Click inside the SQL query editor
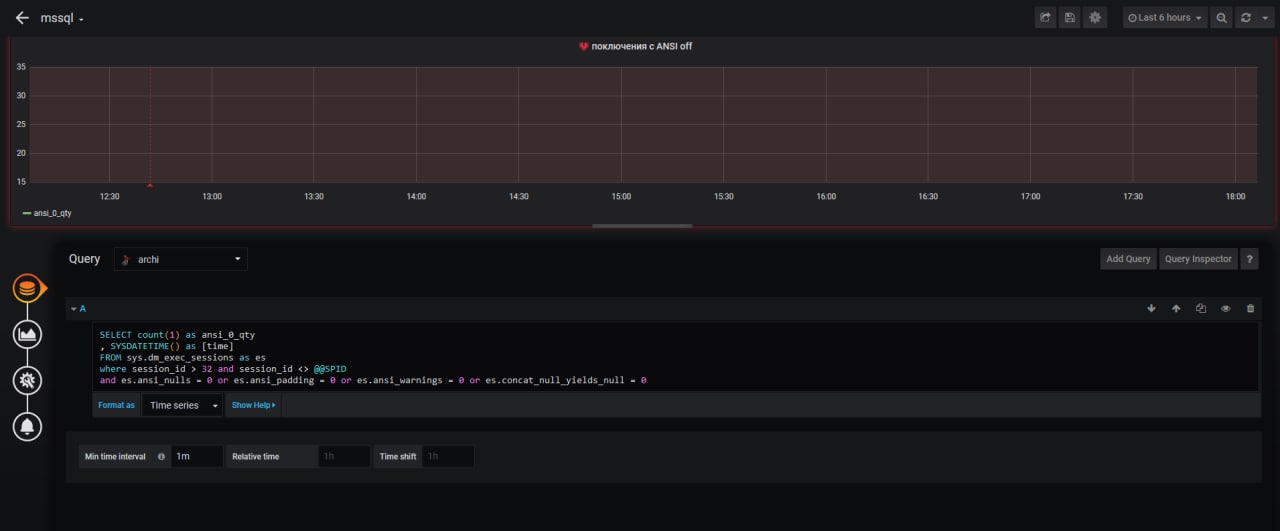1280x531 pixels. click(676, 357)
